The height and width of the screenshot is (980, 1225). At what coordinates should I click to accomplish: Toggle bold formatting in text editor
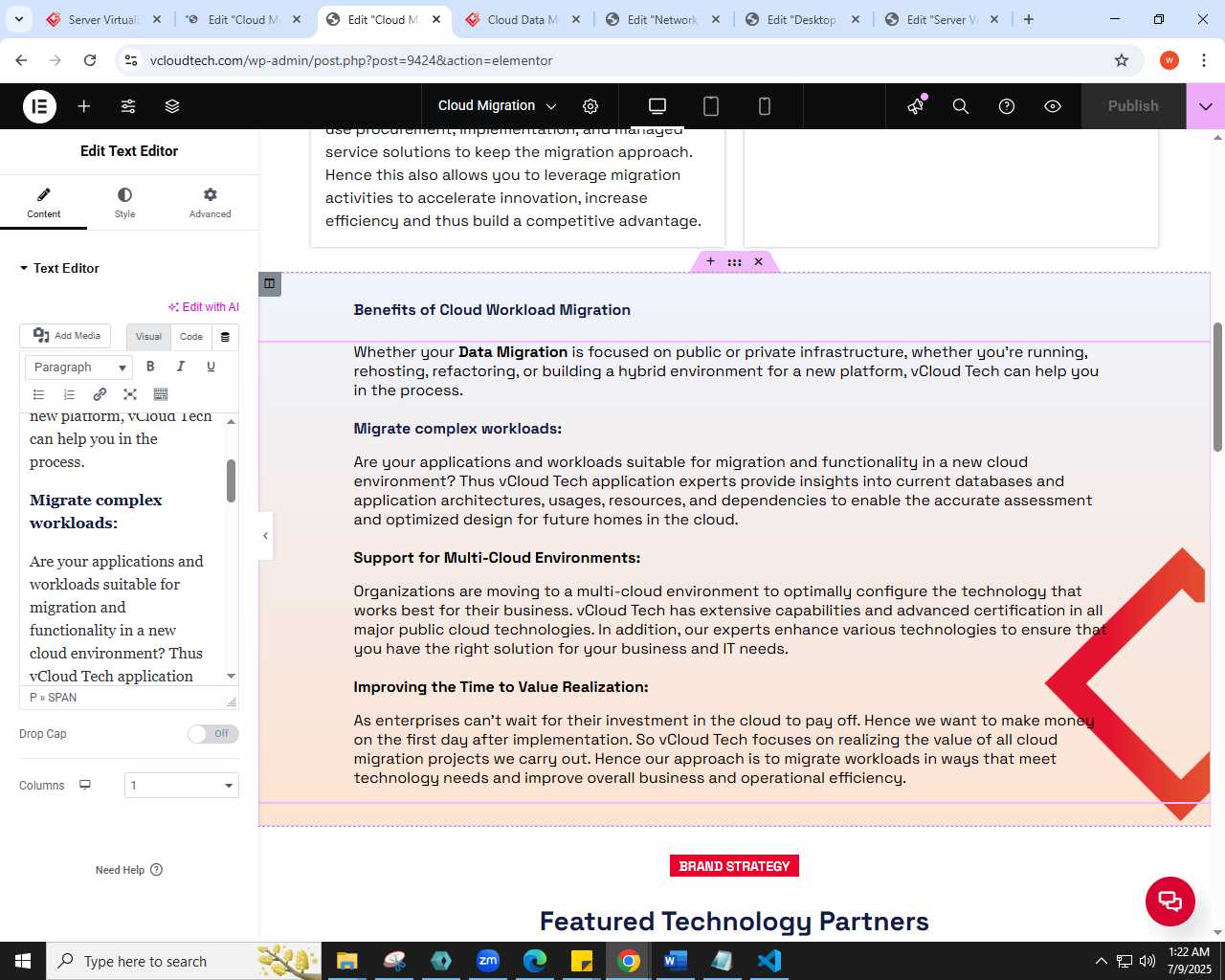150,367
